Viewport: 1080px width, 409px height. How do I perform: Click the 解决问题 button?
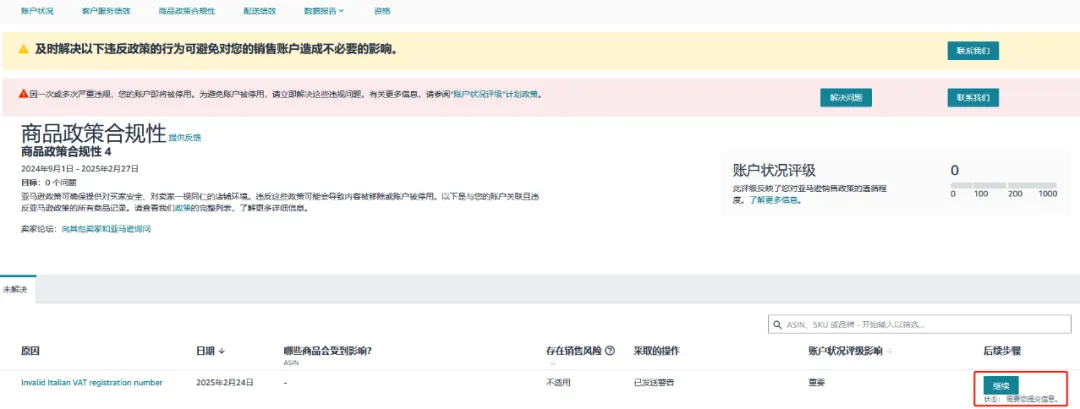coord(846,98)
